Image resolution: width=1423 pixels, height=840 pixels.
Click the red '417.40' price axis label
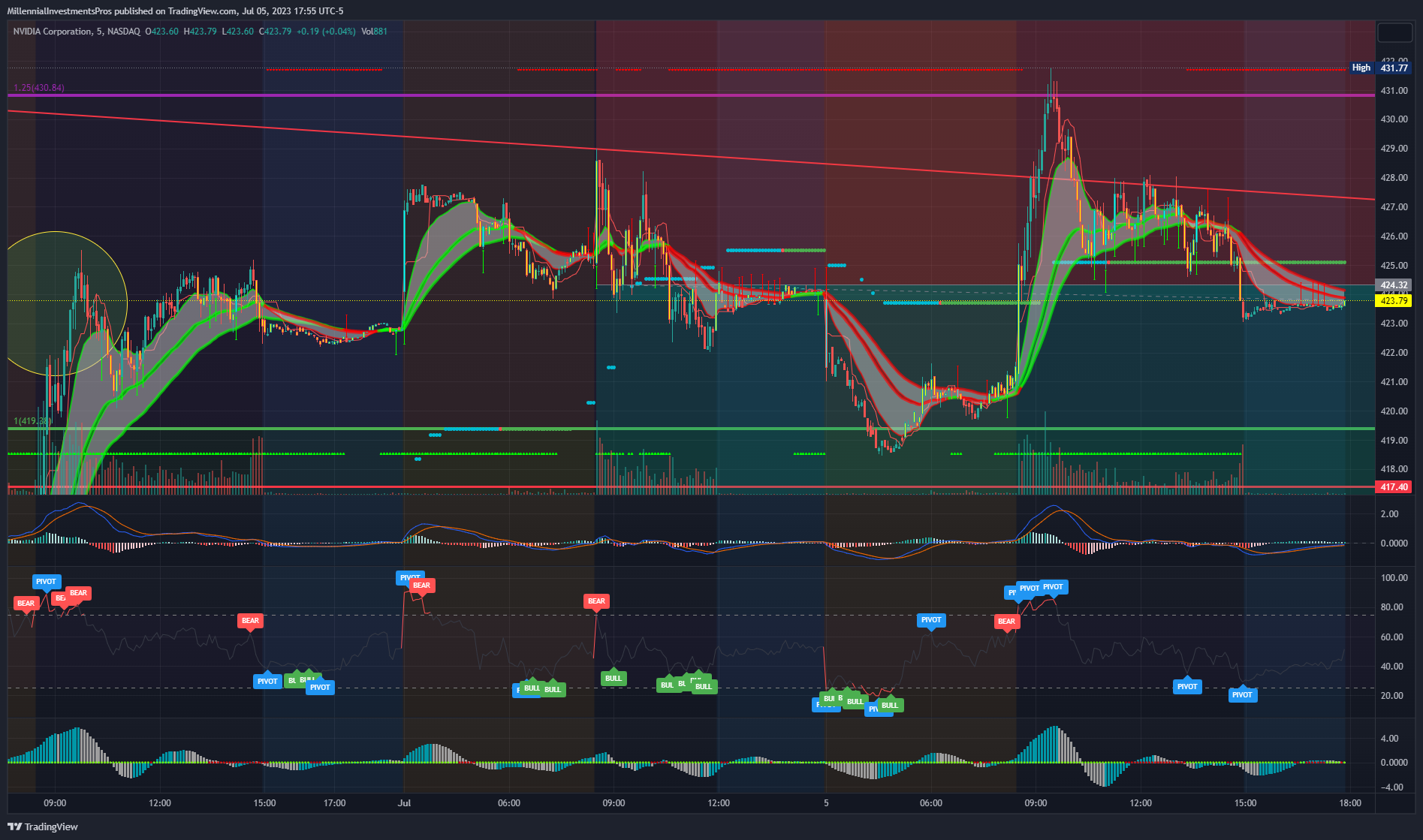pyautogui.click(x=1394, y=487)
